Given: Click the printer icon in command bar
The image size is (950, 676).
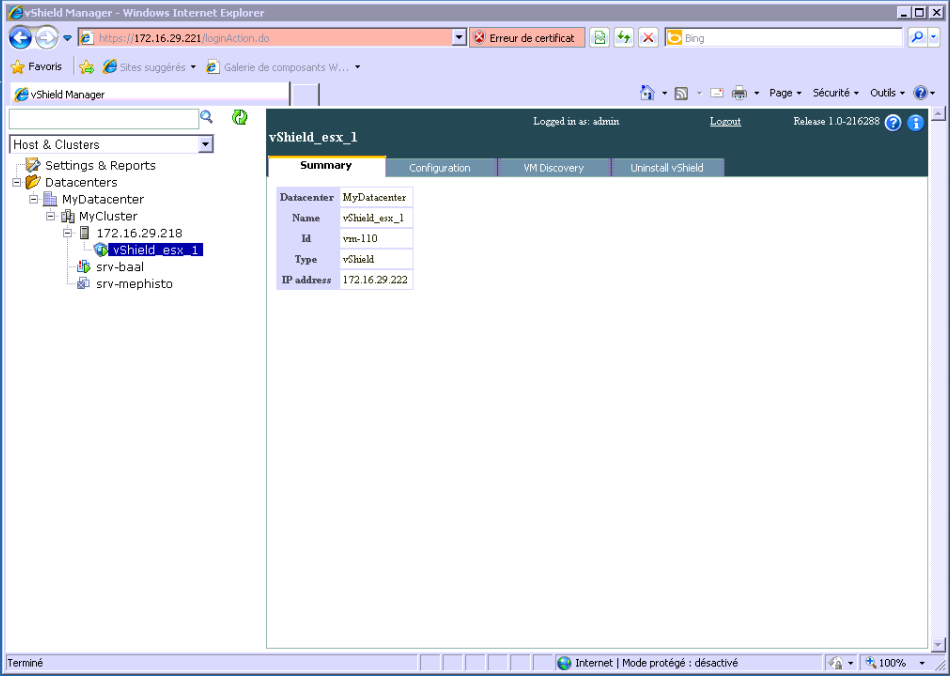Looking at the screenshot, I should coord(739,93).
